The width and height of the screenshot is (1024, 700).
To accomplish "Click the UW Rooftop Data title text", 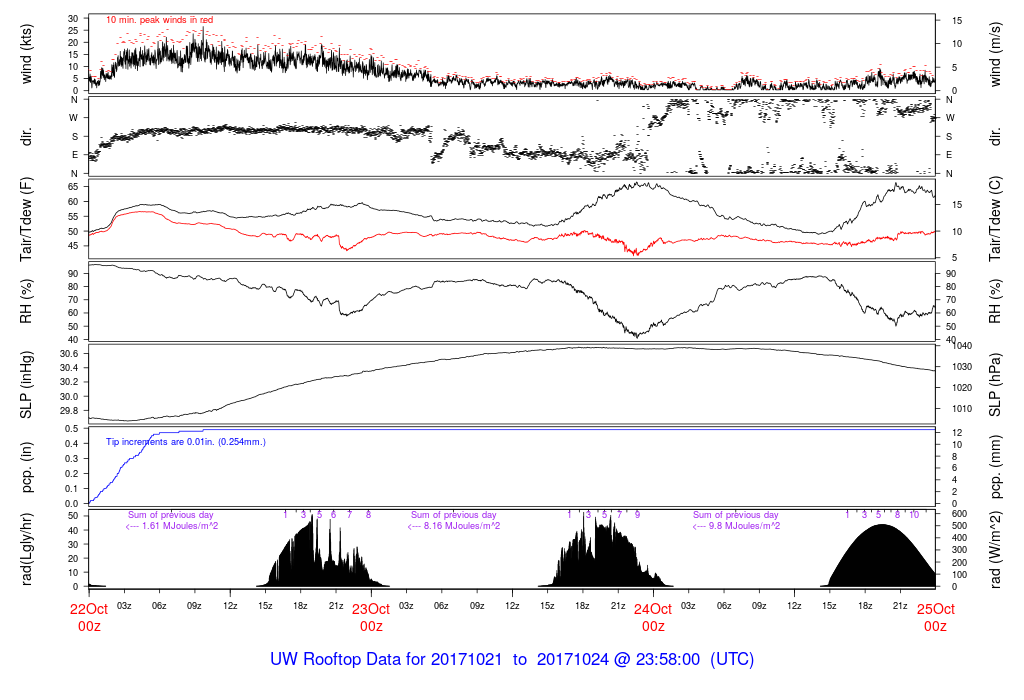I will click(512, 660).
